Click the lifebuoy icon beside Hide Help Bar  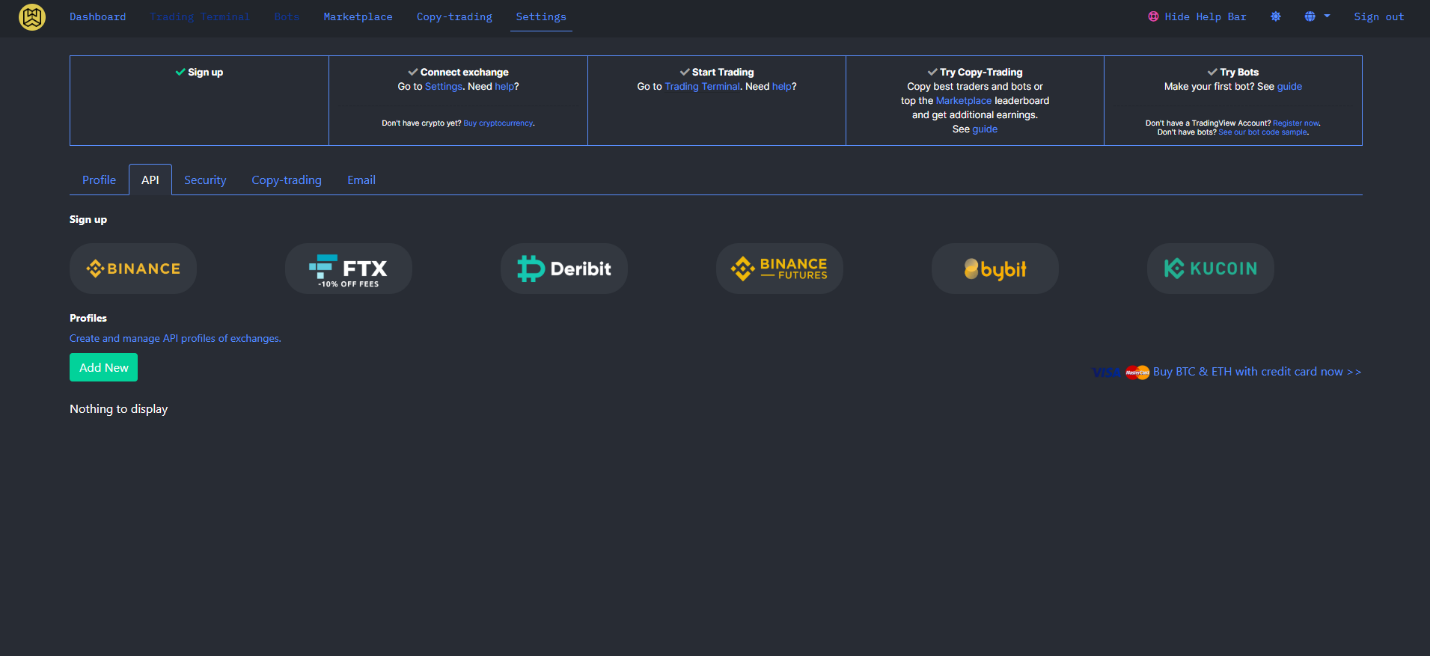click(1153, 17)
